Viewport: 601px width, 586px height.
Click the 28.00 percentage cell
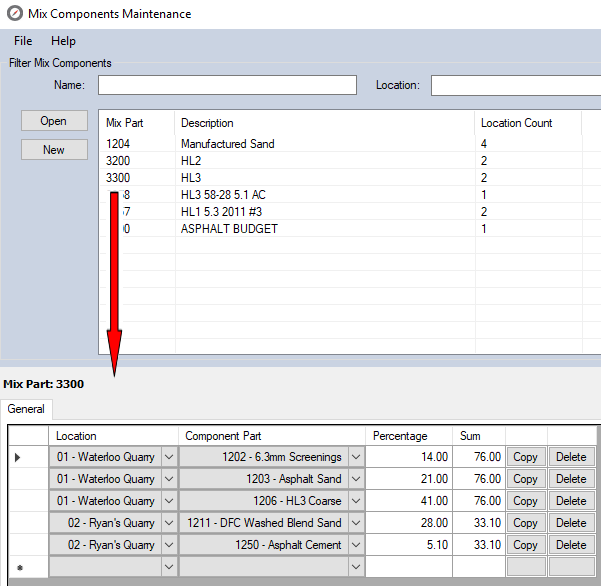[409, 523]
